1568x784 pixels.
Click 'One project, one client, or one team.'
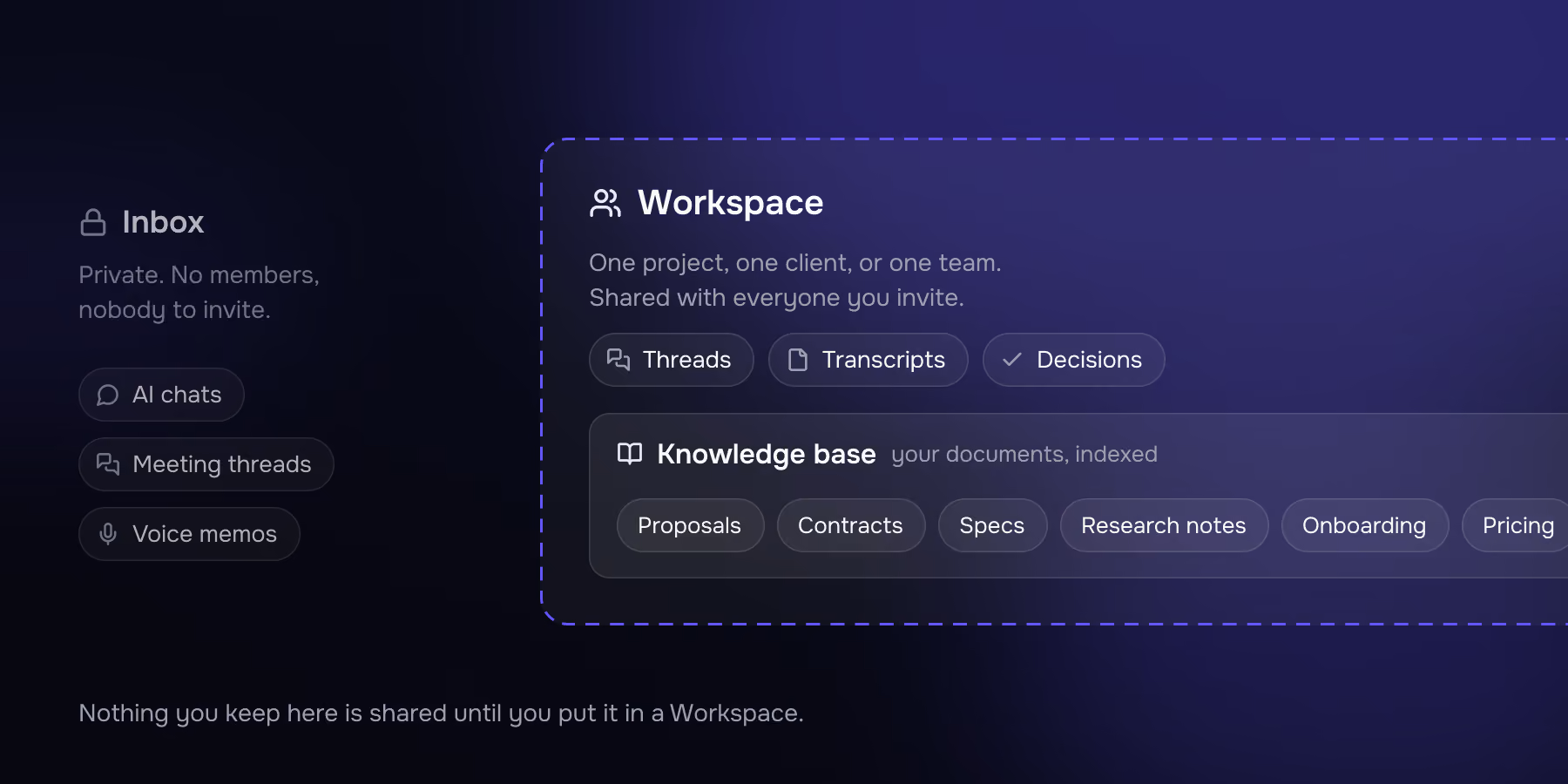coord(795,263)
